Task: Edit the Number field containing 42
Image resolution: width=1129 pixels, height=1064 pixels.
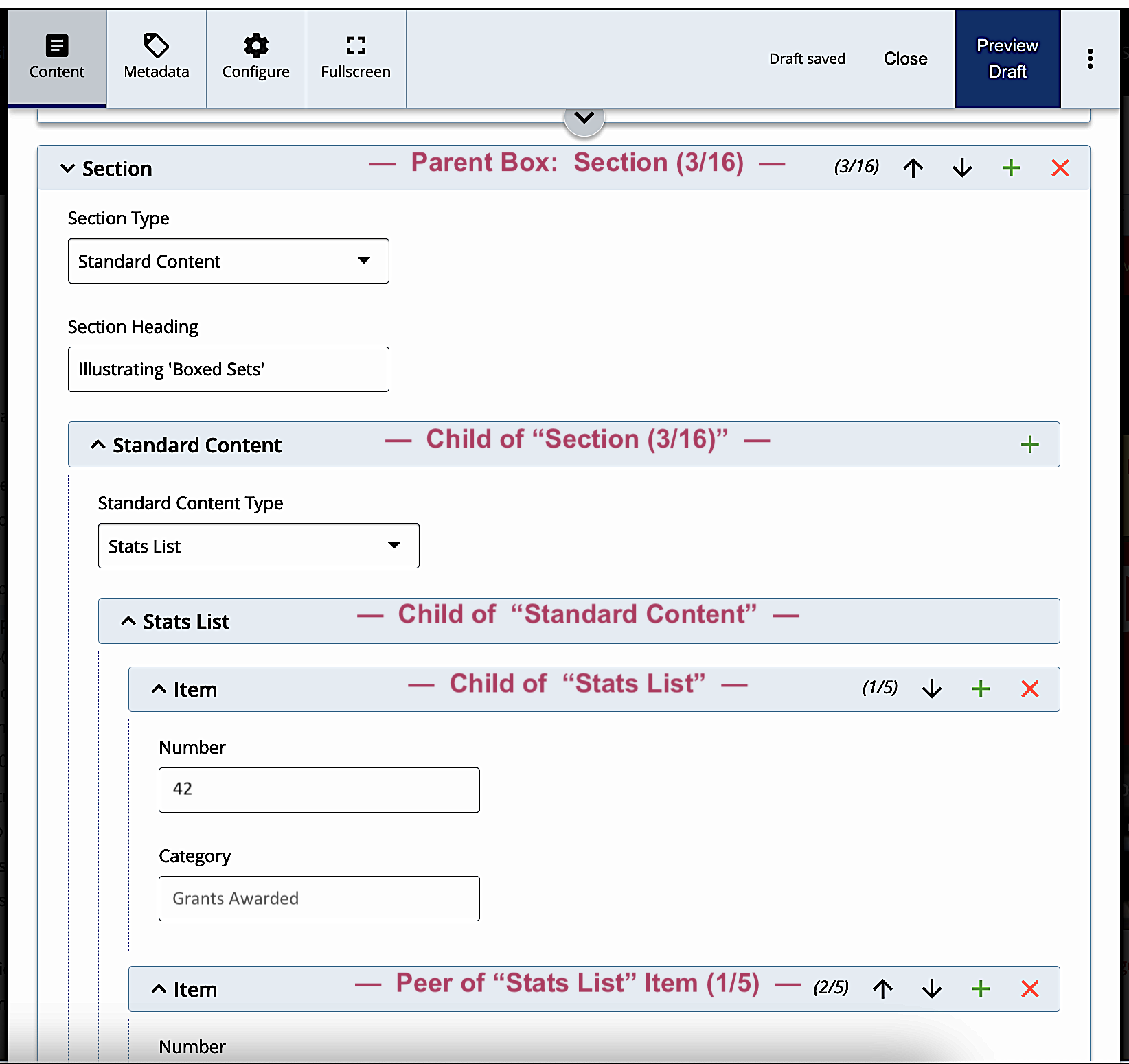Action: tap(319, 790)
